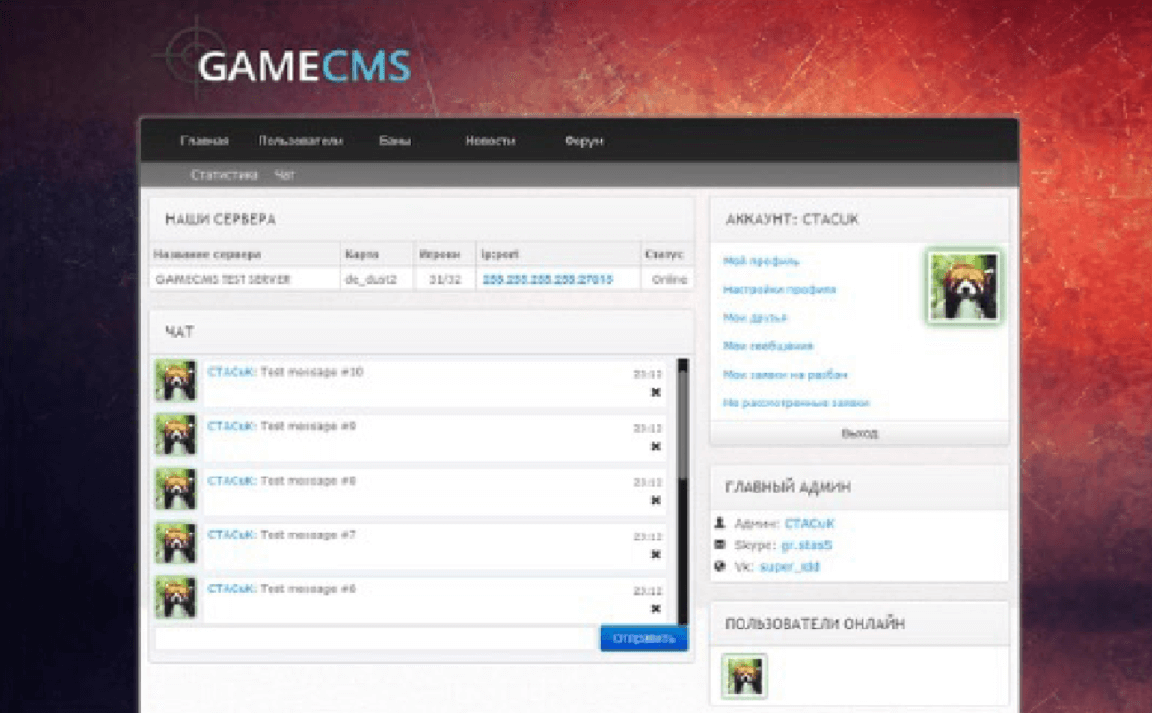This screenshot has height=713, width=1152.
Task: Open the Баны page
Action: point(394,141)
